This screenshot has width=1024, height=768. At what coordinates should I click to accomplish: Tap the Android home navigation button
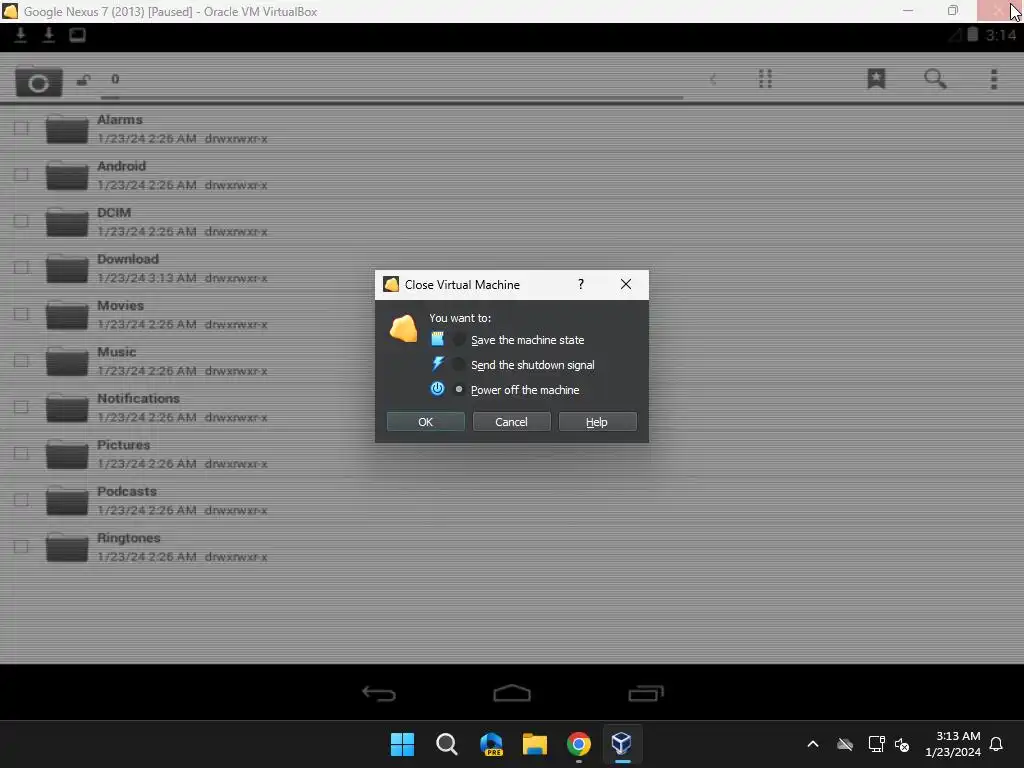click(x=512, y=692)
